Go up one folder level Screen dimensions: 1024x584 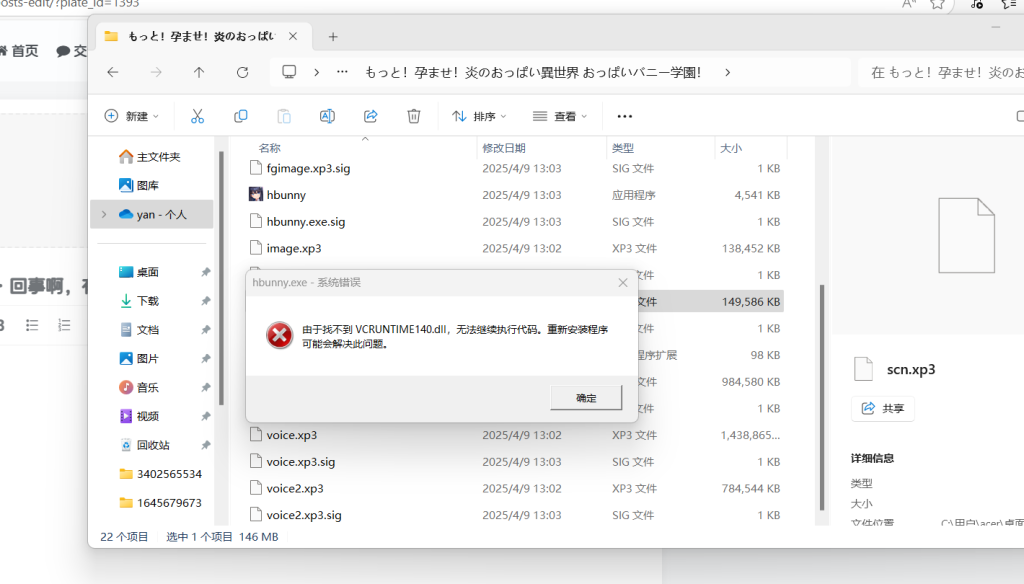click(199, 72)
